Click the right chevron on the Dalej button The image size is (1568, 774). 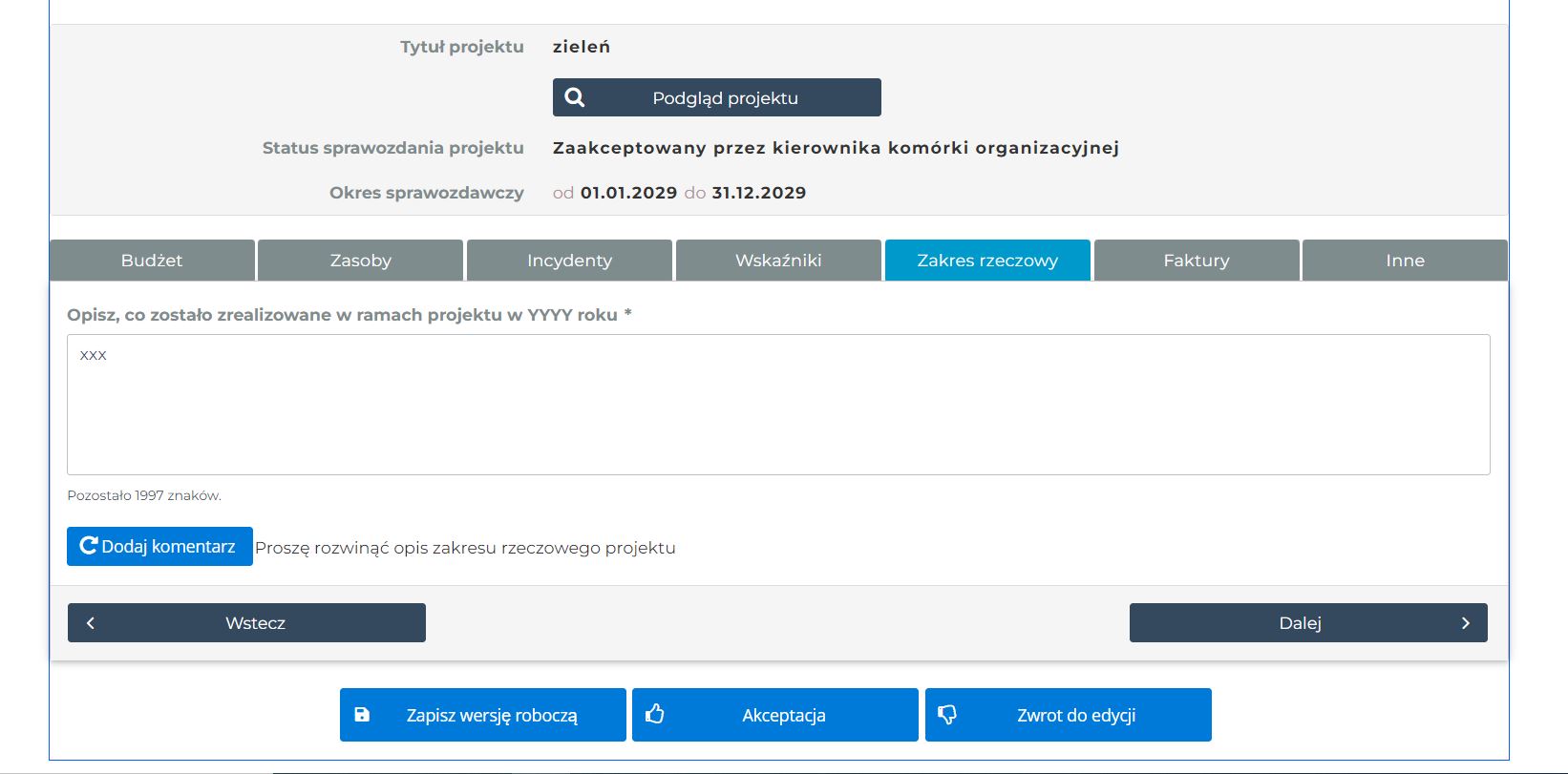[1465, 623]
